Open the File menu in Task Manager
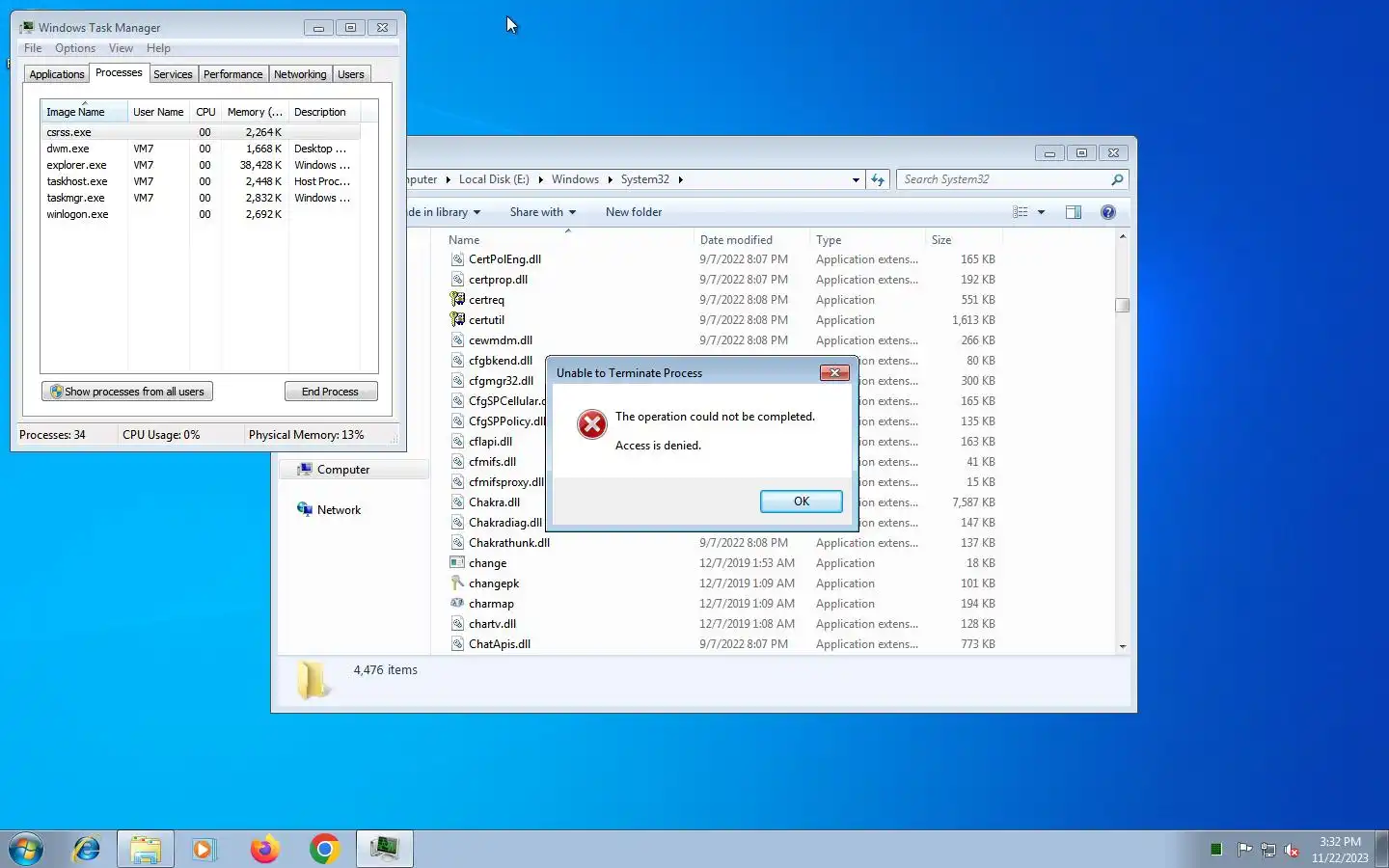The image size is (1389, 868). (33, 48)
